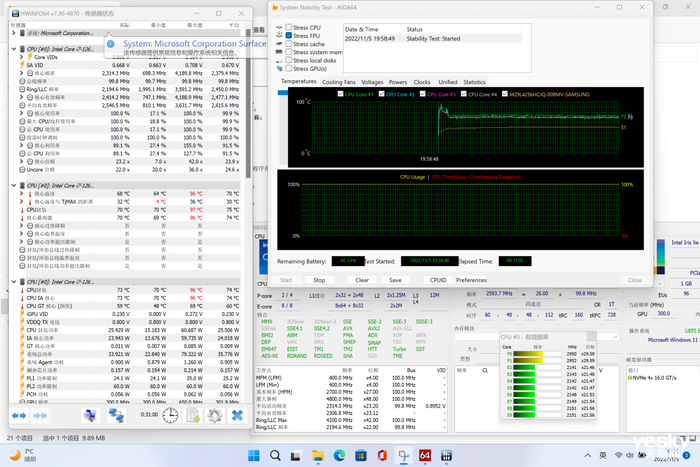Image resolution: width=700 pixels, height=467 pixels.
Task: Reset HWiNFO timer clock icon
Action: [170, 416]
